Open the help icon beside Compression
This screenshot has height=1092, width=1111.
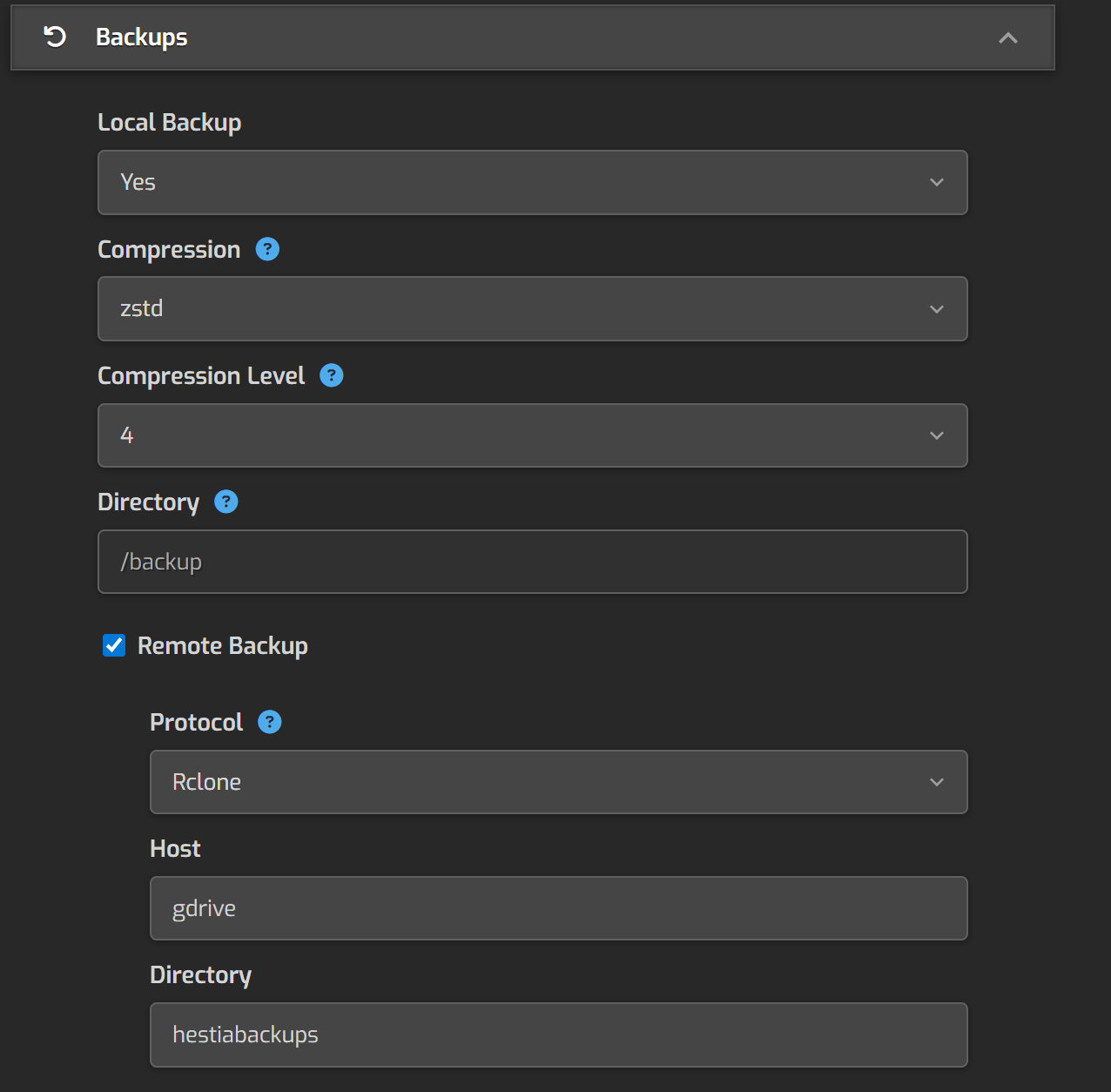267,249
